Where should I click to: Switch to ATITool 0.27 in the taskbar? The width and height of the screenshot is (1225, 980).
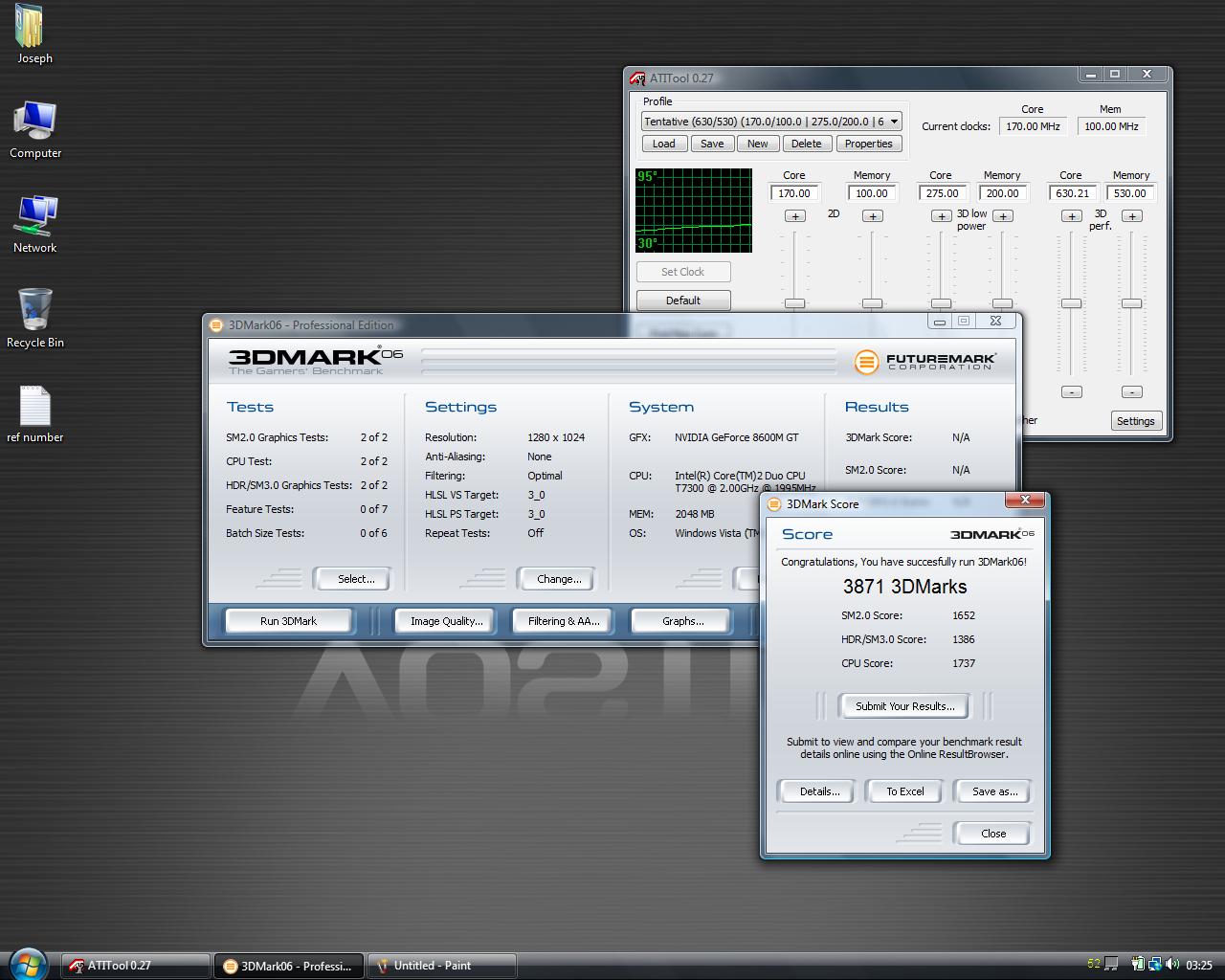(136, 966)
